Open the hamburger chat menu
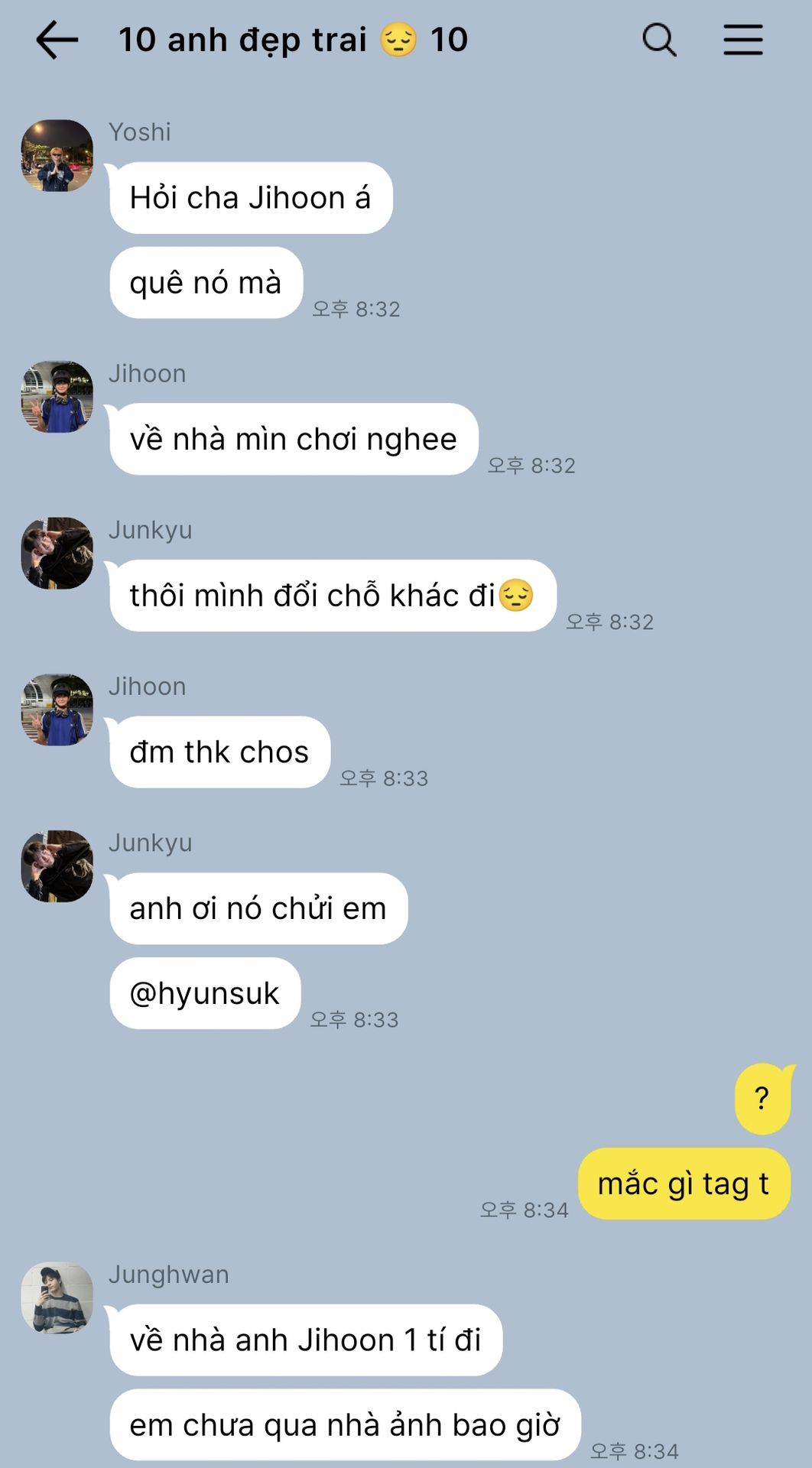Viewport: 812px width, 1468px height. 743,40
